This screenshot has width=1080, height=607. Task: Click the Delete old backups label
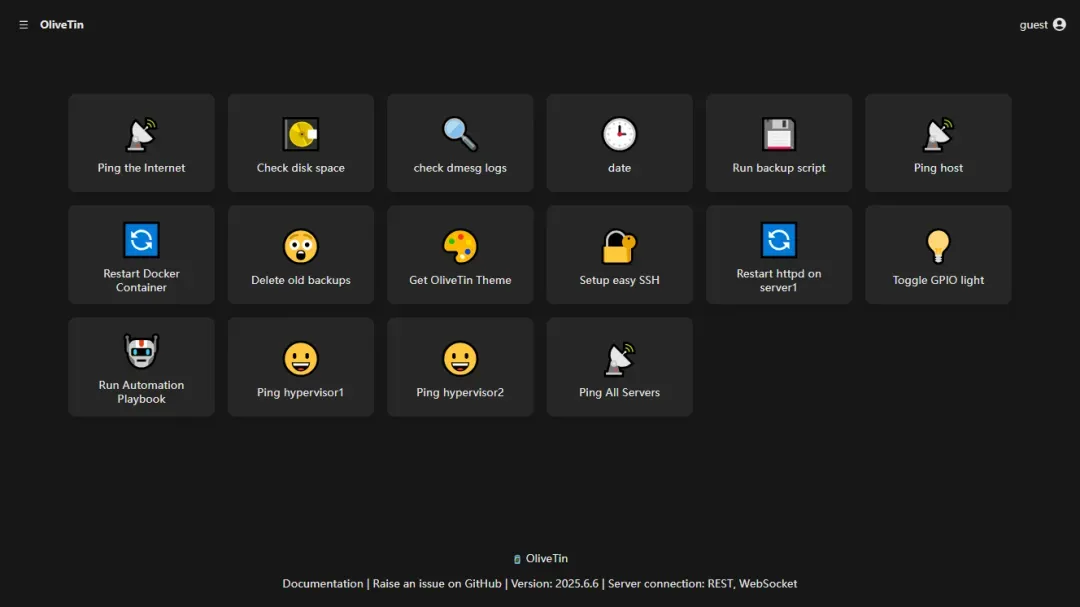coord(301,280)
